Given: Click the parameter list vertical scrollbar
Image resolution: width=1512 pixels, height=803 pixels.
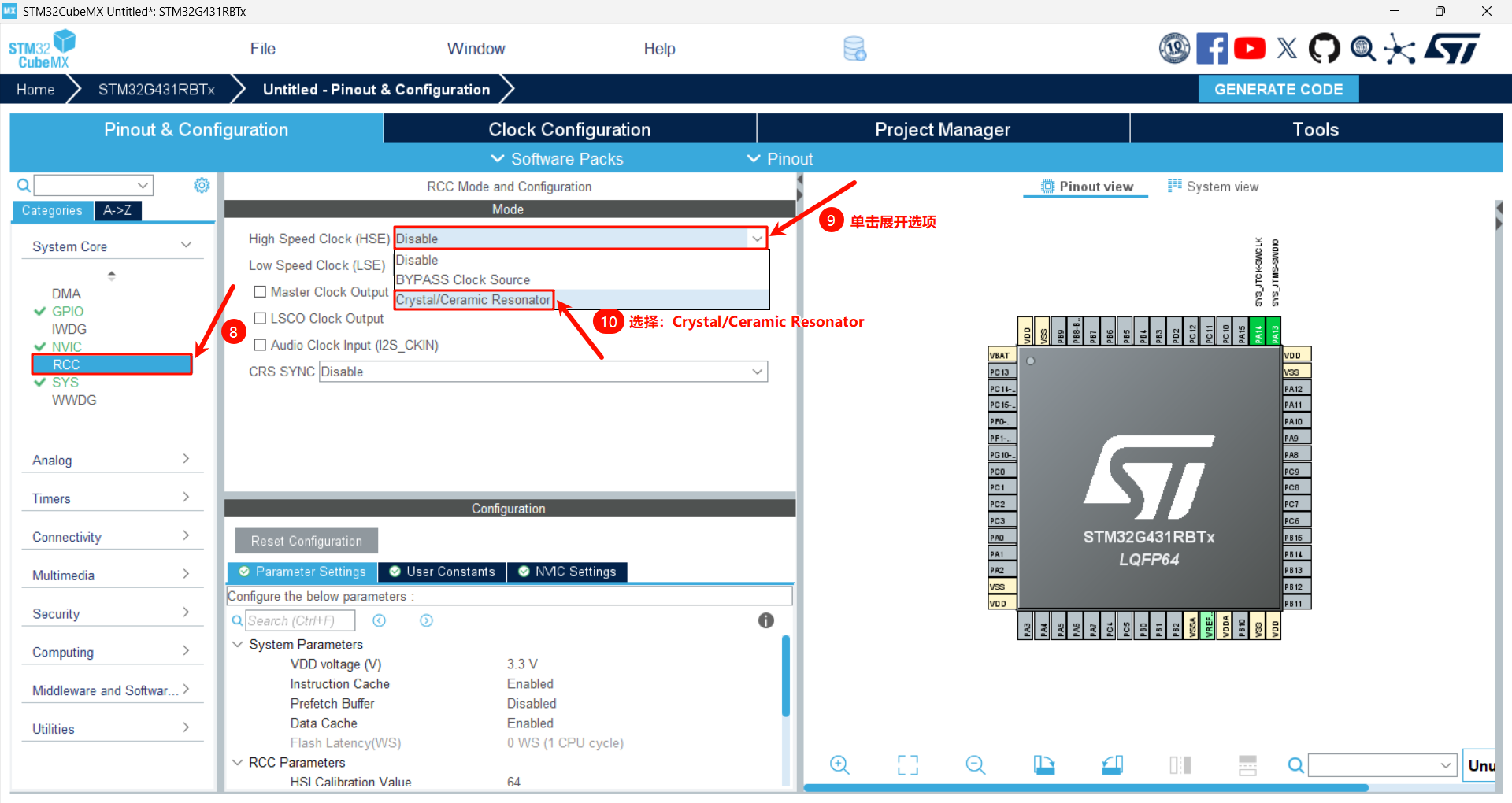Looking at the screenshot, I should (x=785, y=677).
